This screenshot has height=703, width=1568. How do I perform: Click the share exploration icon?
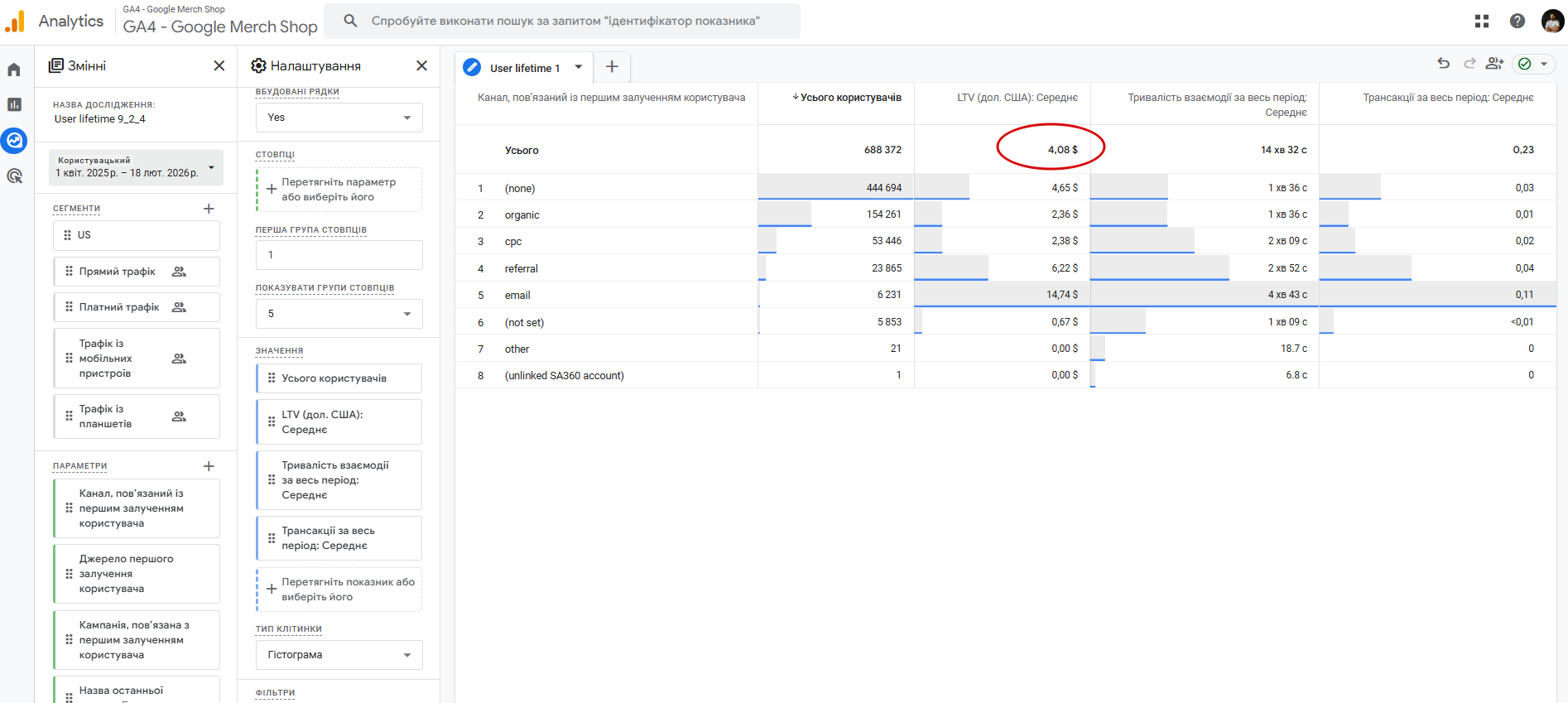(1494, 64)
